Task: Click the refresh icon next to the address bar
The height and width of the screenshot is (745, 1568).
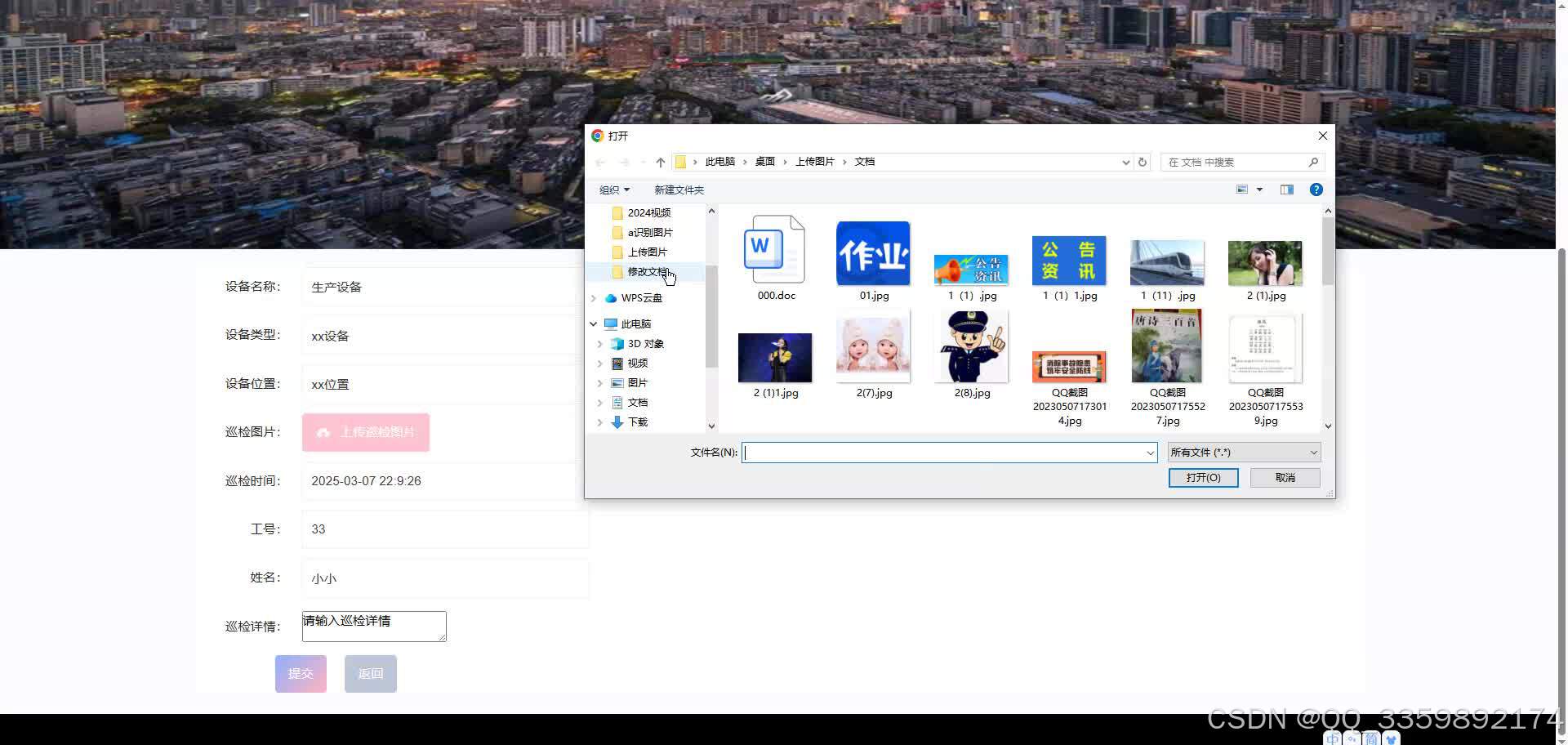Action: point(1142,162)
